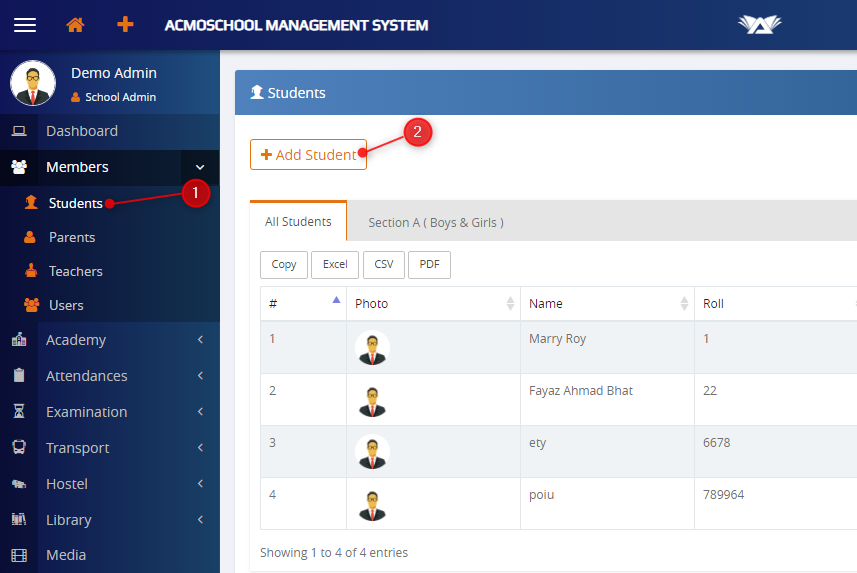Click the Media film icon
Image resolution: width=857 pixels, height=573 pixels.
click(19, 555)
